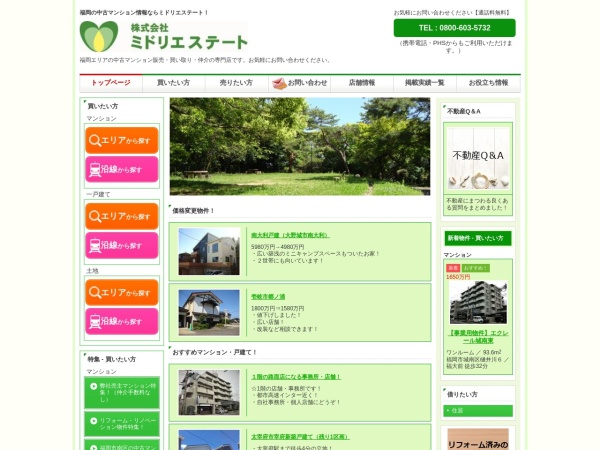
Task: Click the park forest hero image
Action: point(300,147)
